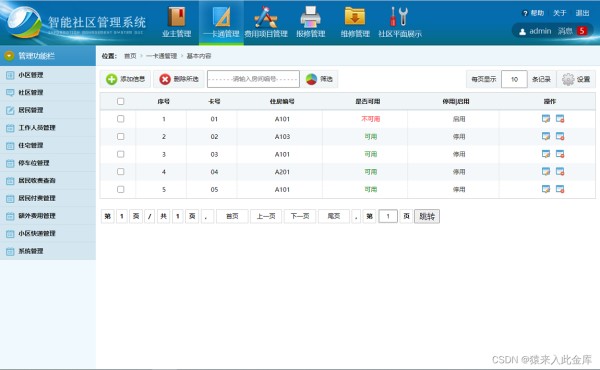Click the 社区管理 sidebar icon

point(10,93)
